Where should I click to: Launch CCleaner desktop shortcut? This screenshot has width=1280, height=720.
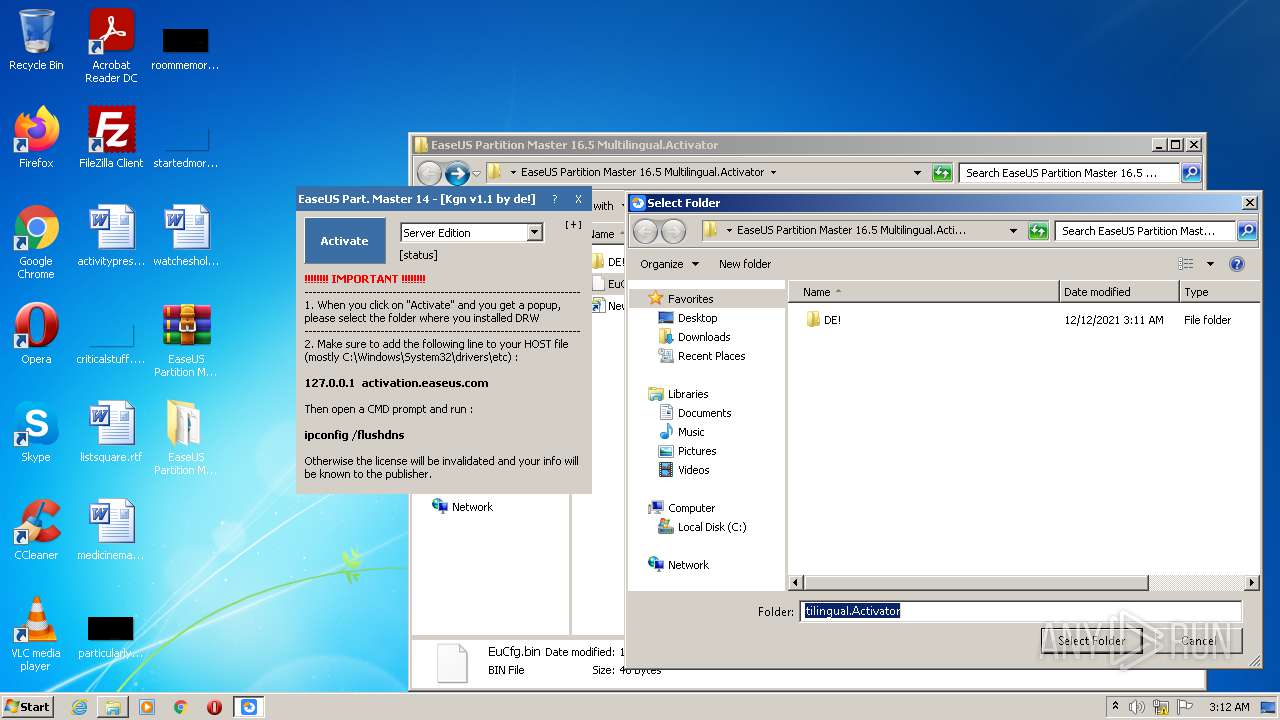click(x=36, y=530)
